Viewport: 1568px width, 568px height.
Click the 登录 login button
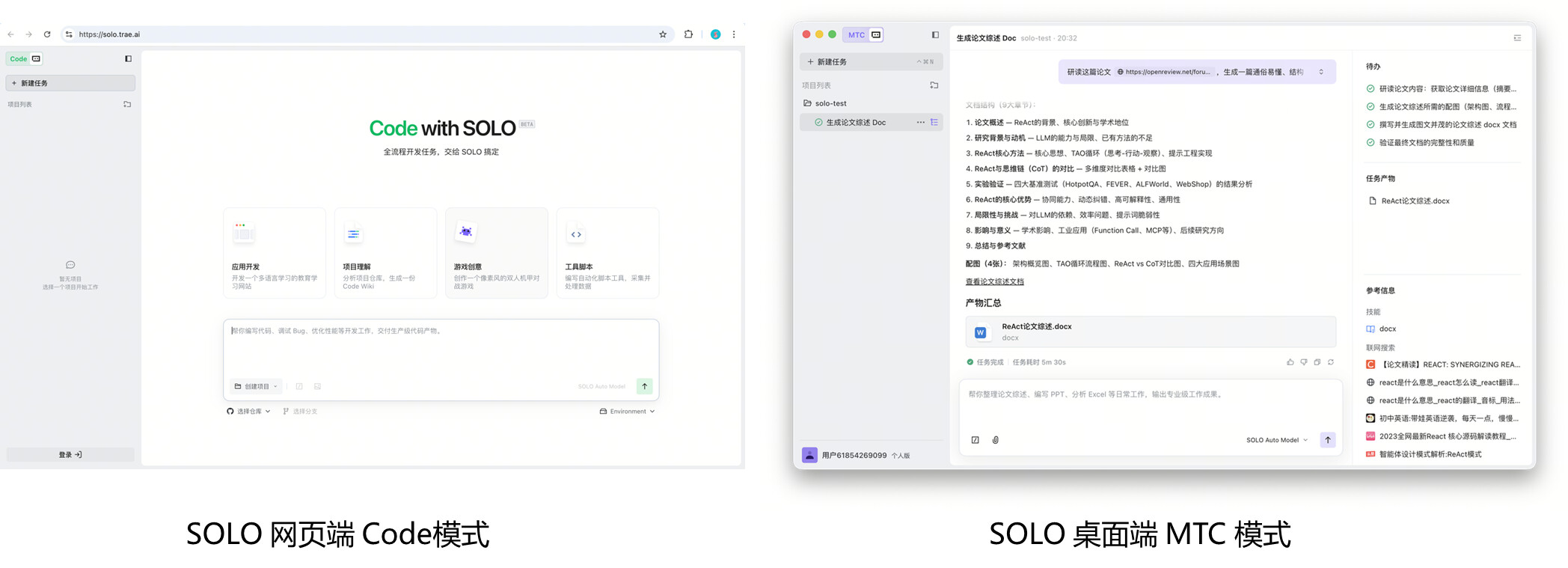point(70,454)
